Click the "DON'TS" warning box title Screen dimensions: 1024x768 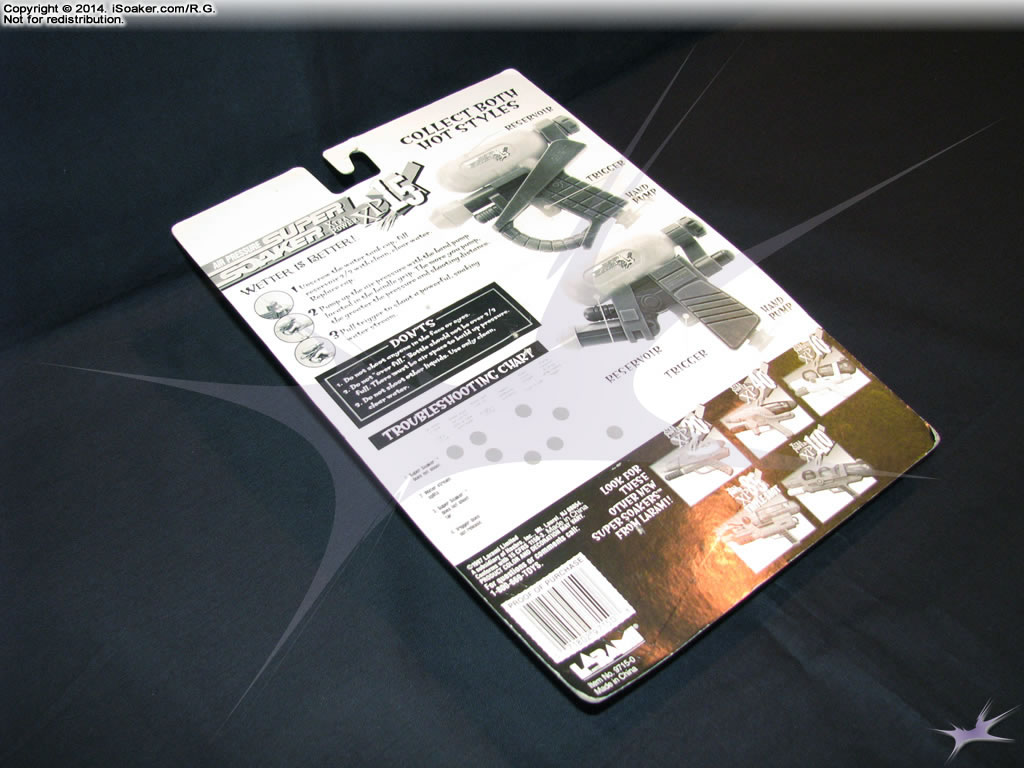tap(412, 332)
